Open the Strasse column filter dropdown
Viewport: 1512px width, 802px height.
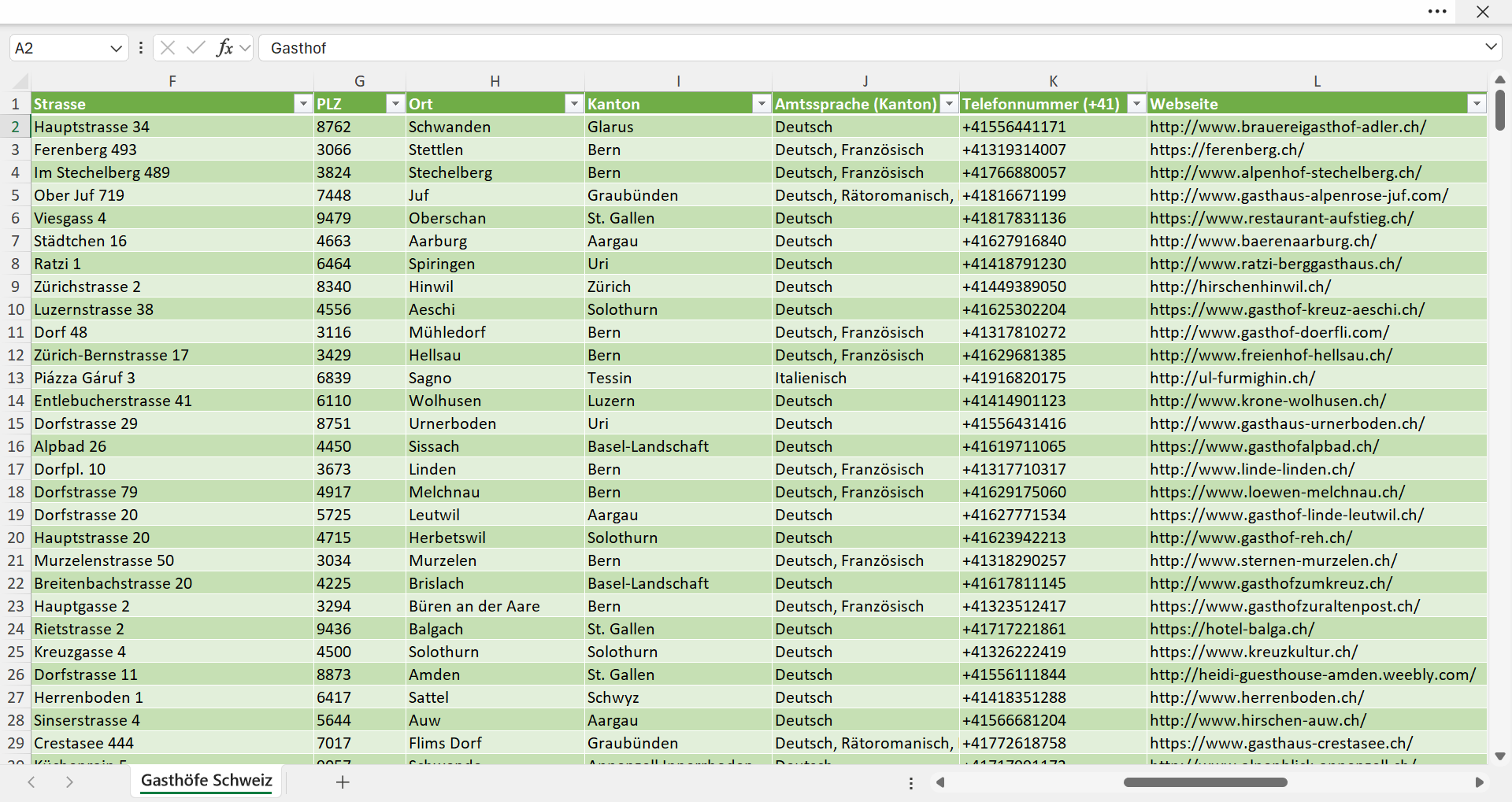(x=303, y=104)
